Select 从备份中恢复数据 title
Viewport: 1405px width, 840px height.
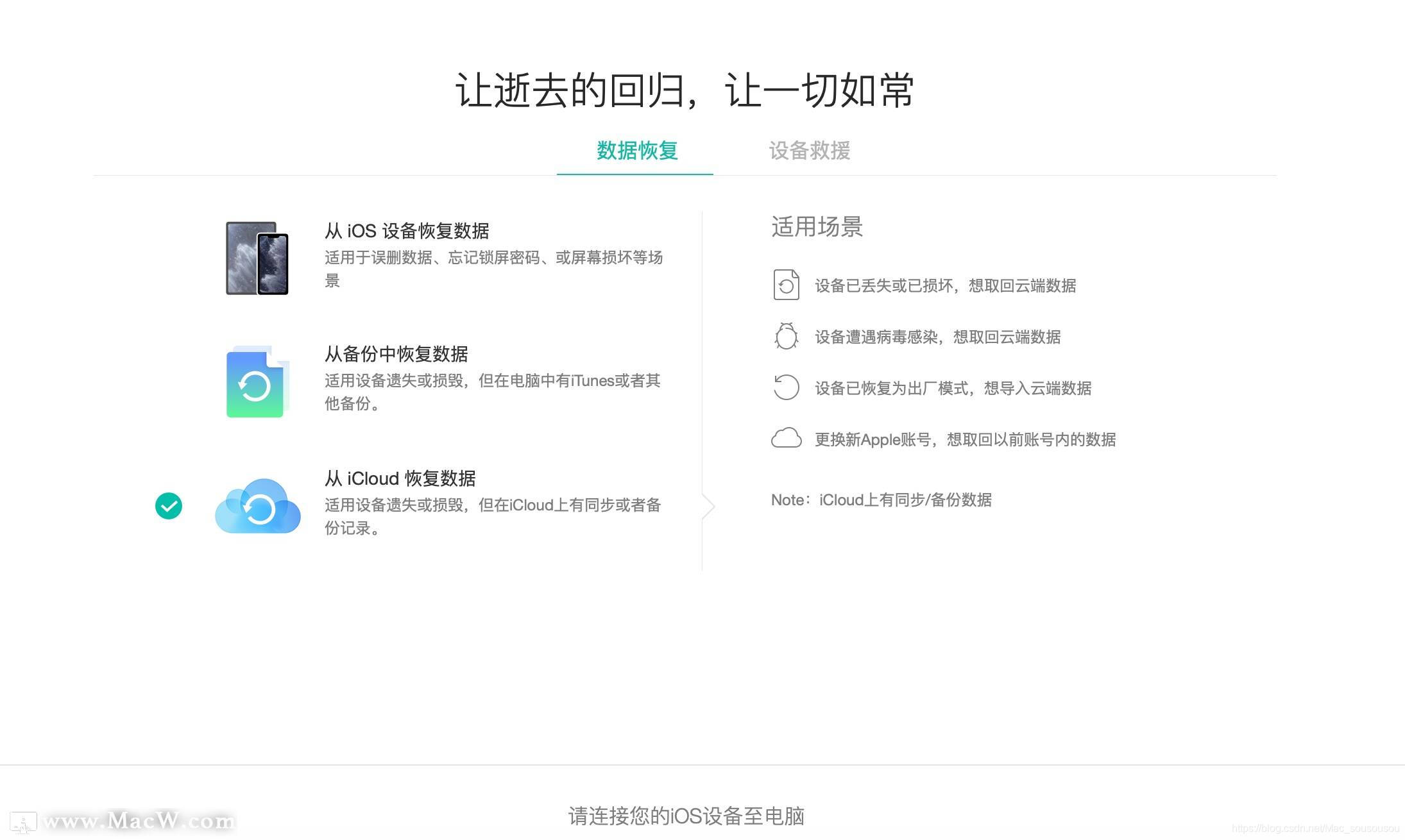point(396,354)
